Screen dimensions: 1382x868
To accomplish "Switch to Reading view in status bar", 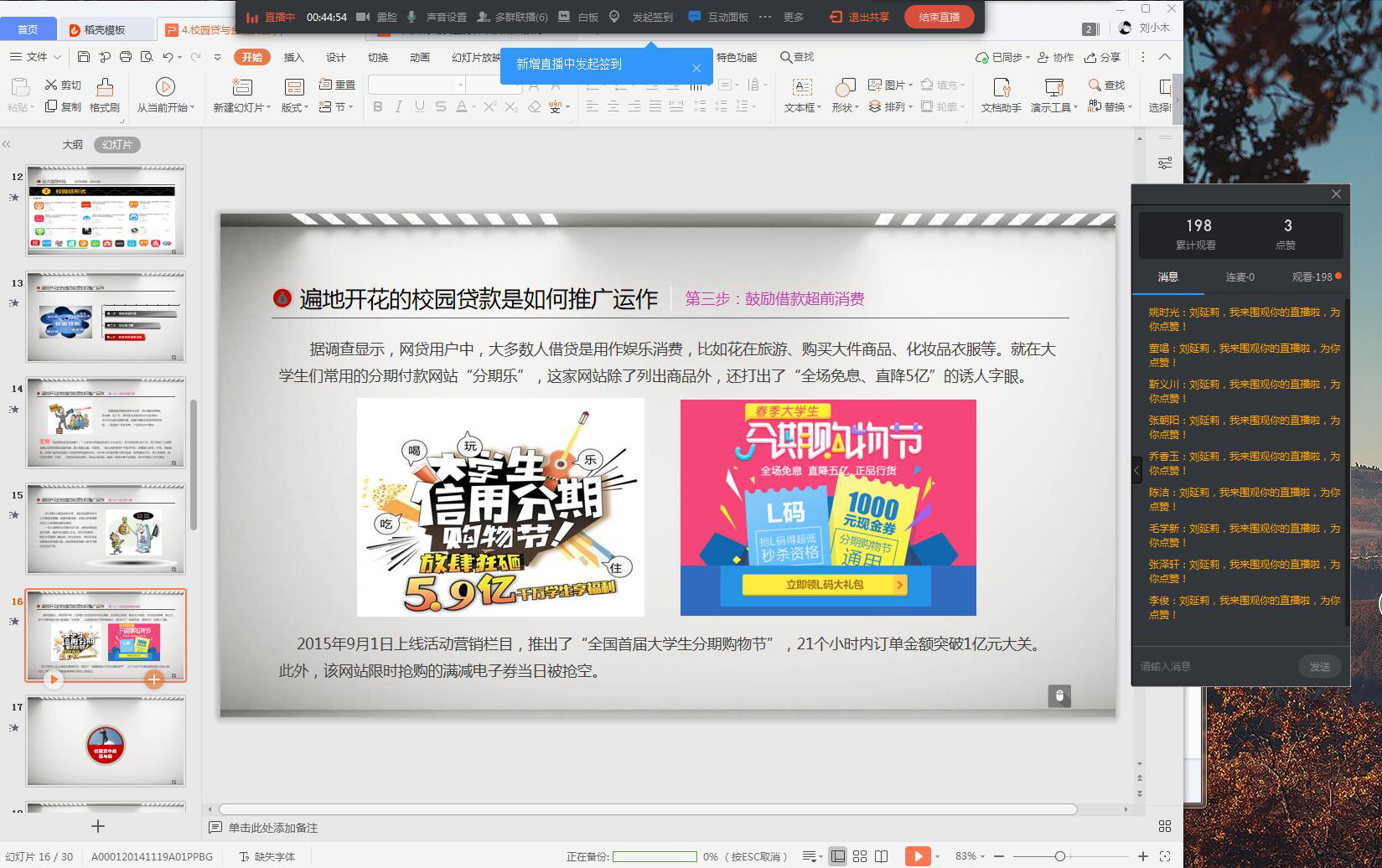I will pyautogui.click(x=882, y=856).
